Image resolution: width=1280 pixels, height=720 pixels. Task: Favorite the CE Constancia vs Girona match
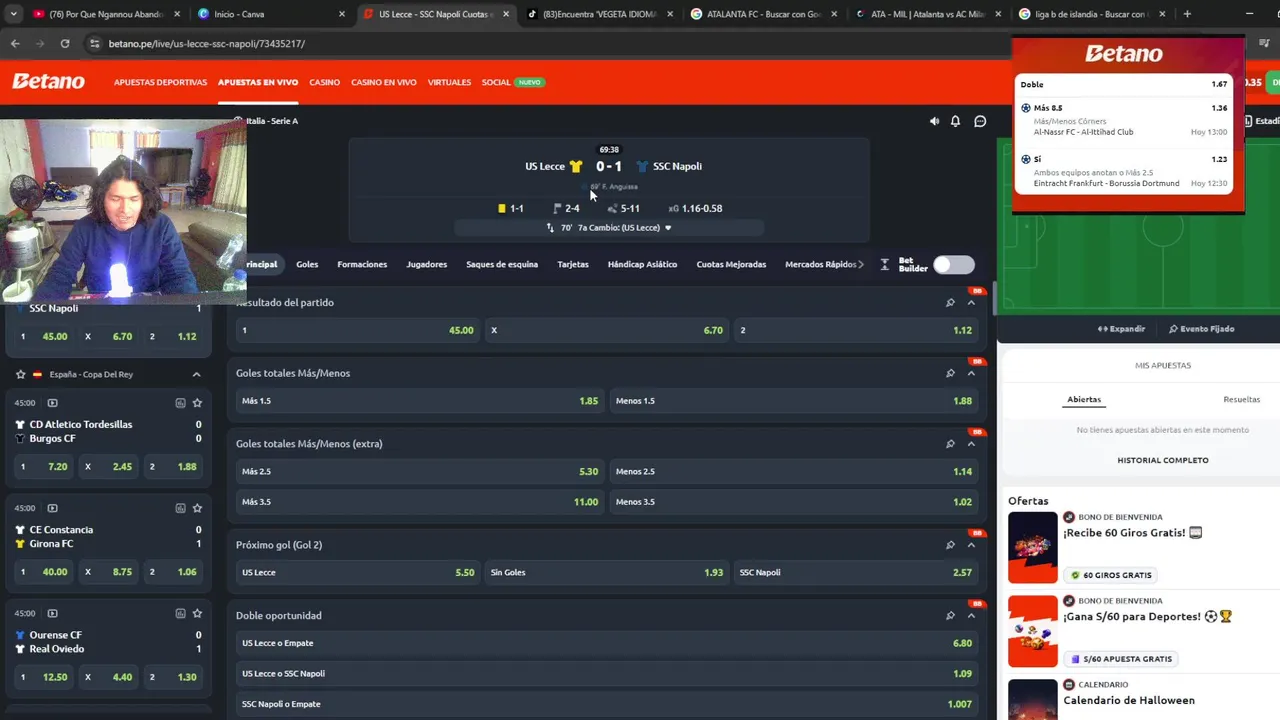197,508
